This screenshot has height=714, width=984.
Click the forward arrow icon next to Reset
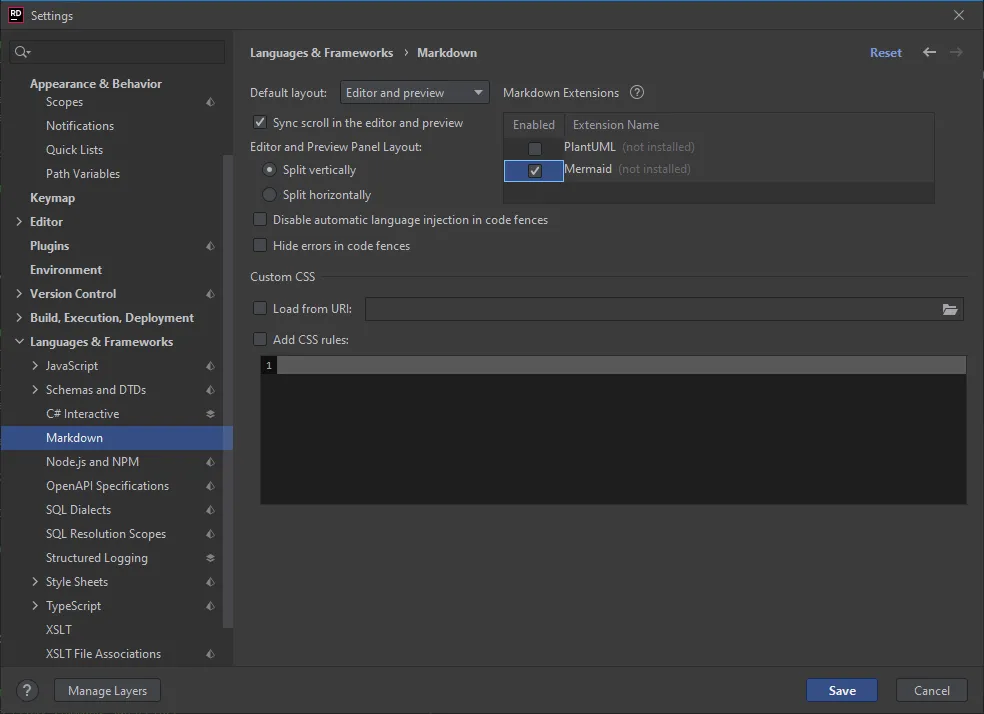point(956,52)
